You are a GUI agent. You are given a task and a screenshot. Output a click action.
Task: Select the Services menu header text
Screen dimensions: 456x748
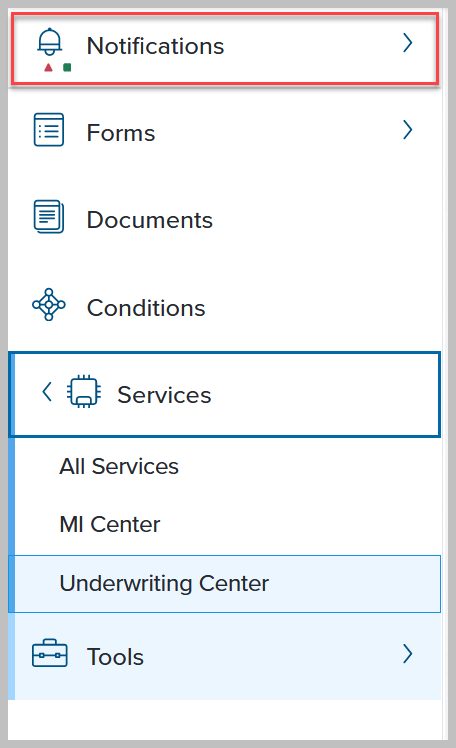(x=164, y=395)
